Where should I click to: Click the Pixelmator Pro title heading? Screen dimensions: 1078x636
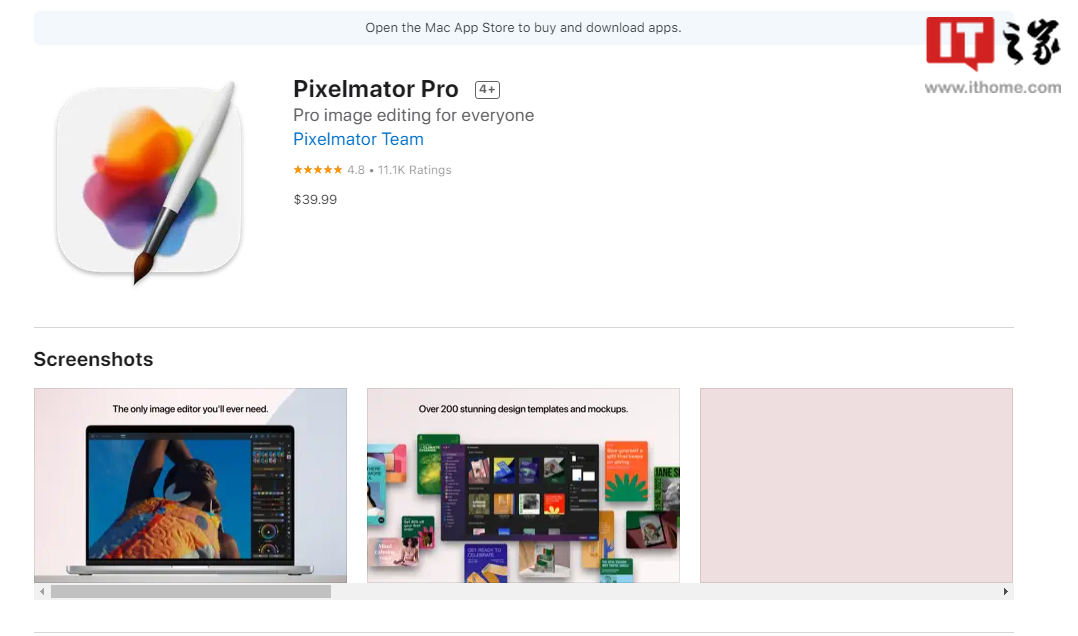(375, 89)
